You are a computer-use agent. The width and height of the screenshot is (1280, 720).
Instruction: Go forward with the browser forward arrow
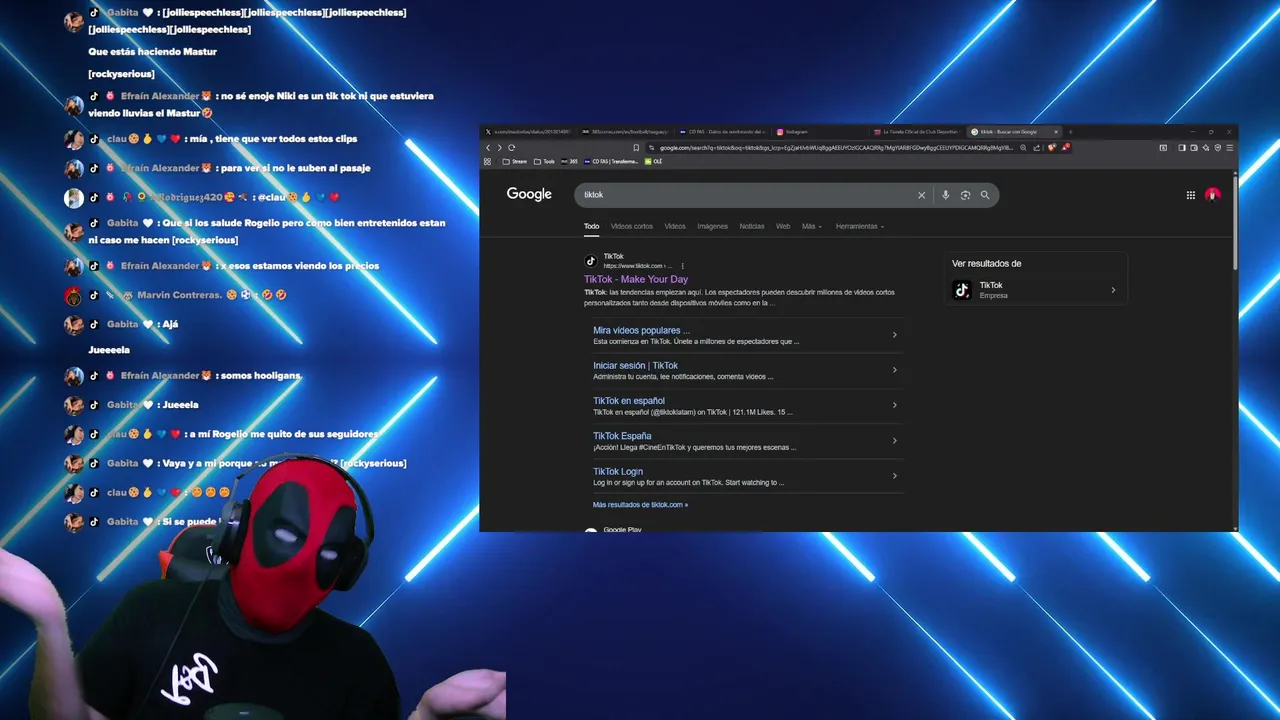500,147
